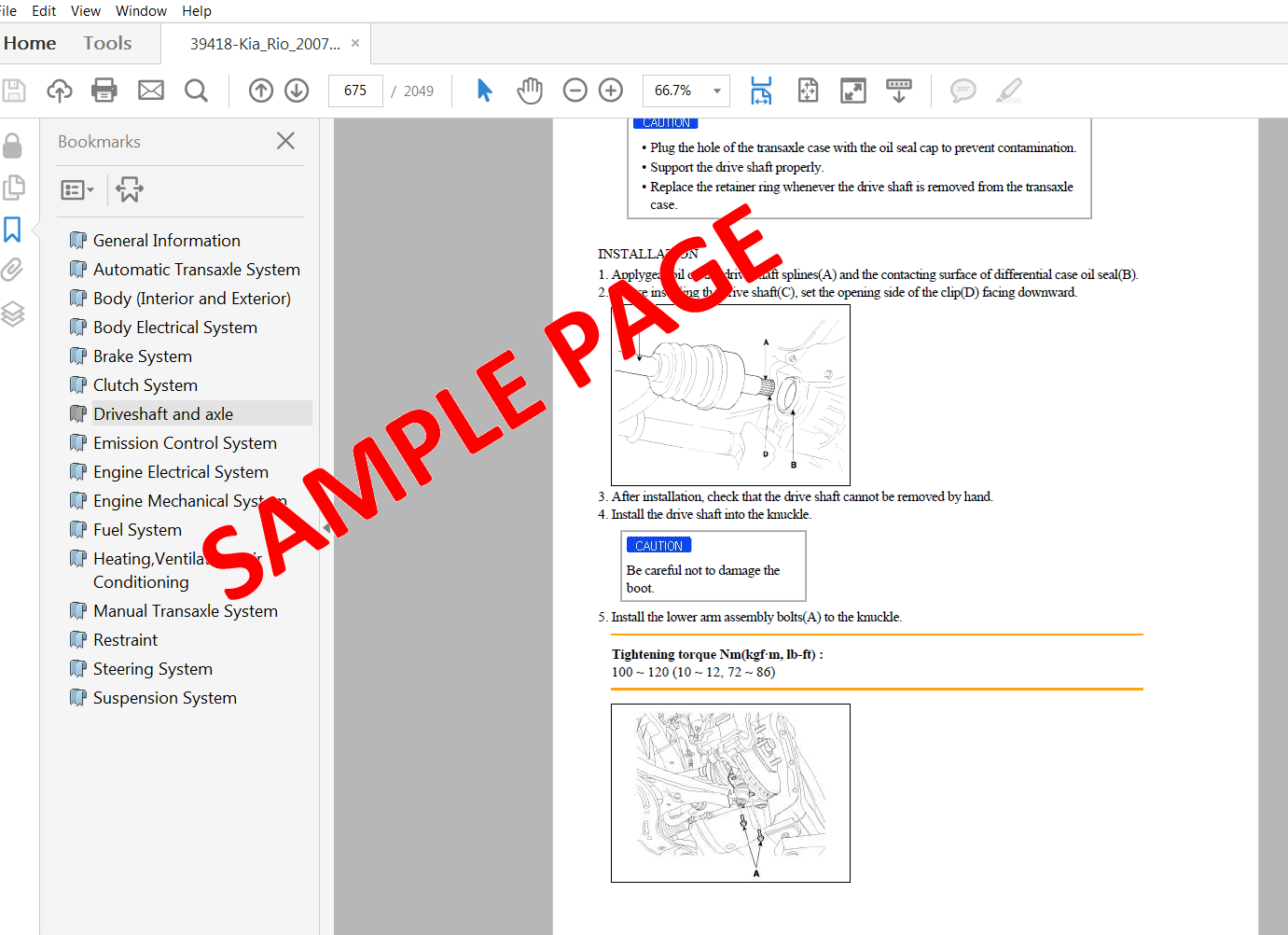This screenshot has width=1288, height=935.
Task: Toggle the Bookmarks panel icon
Action: tap(13, 230)
